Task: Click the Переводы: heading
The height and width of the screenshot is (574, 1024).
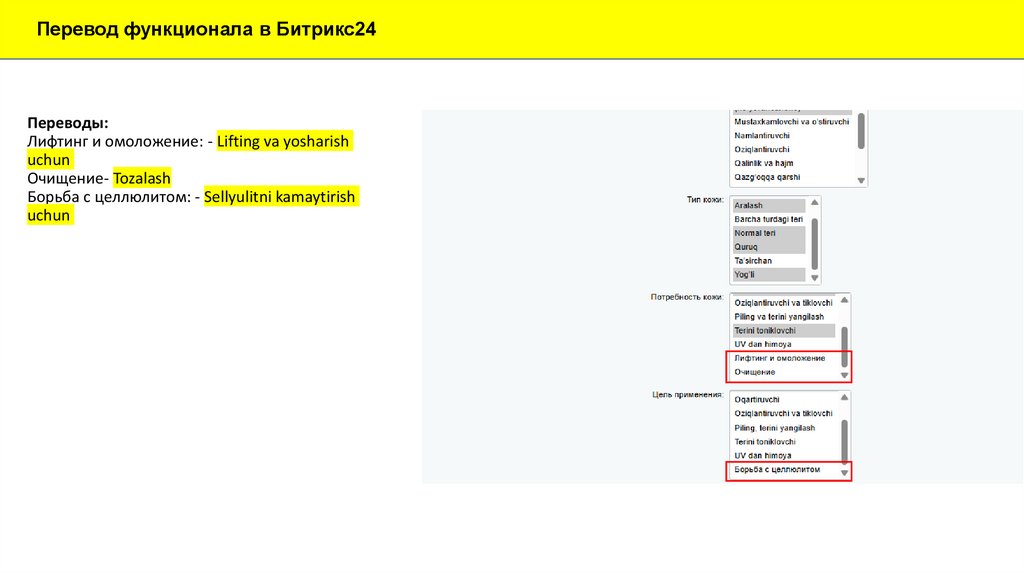Action: tap(68, 123)
